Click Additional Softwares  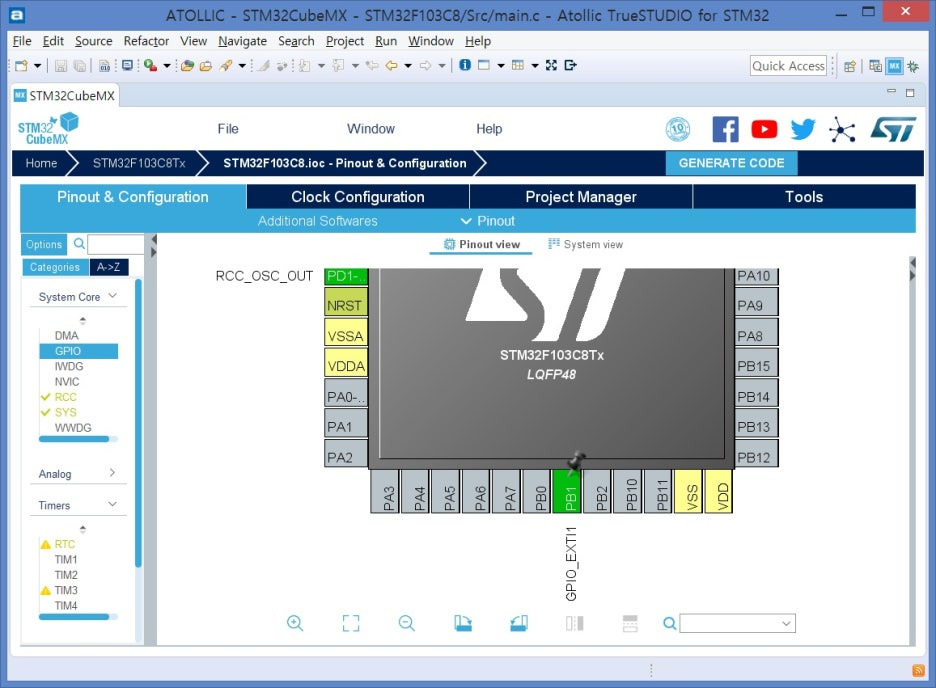tap(318, 221)
